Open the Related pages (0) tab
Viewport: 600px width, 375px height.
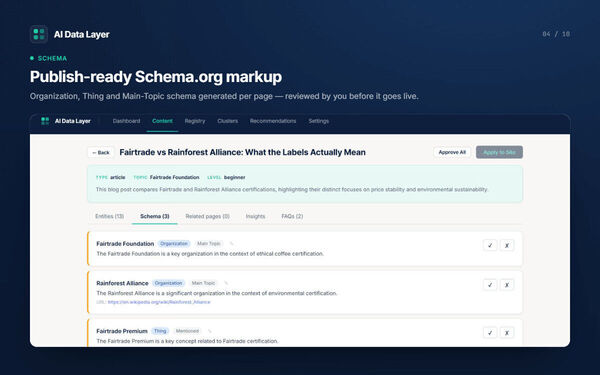point(207,216)
